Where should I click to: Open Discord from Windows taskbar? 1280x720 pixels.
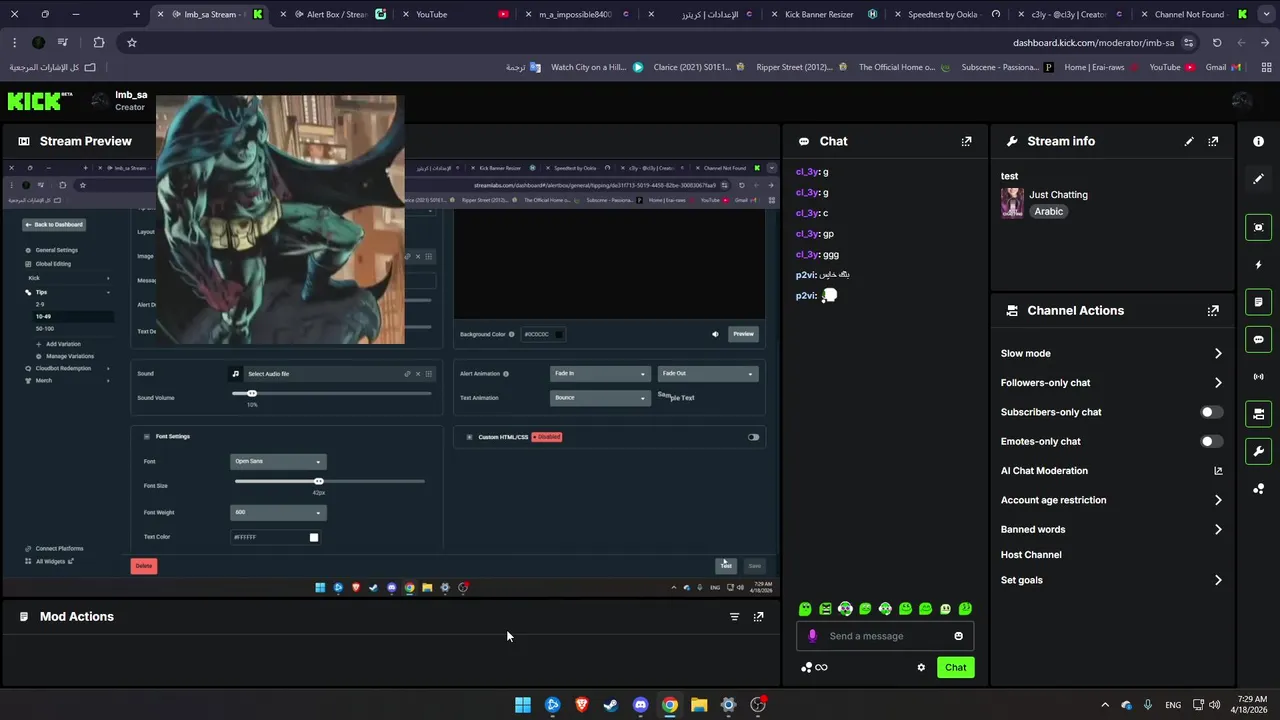tap(640, 705)
